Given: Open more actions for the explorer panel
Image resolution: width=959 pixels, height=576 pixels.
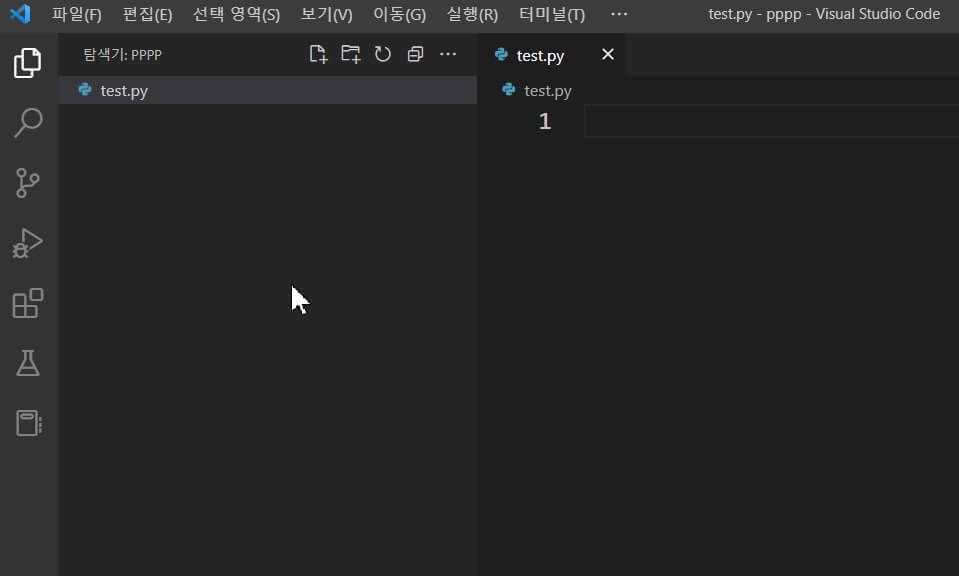Looking at the screenshot, I should [x=447, y=54].
